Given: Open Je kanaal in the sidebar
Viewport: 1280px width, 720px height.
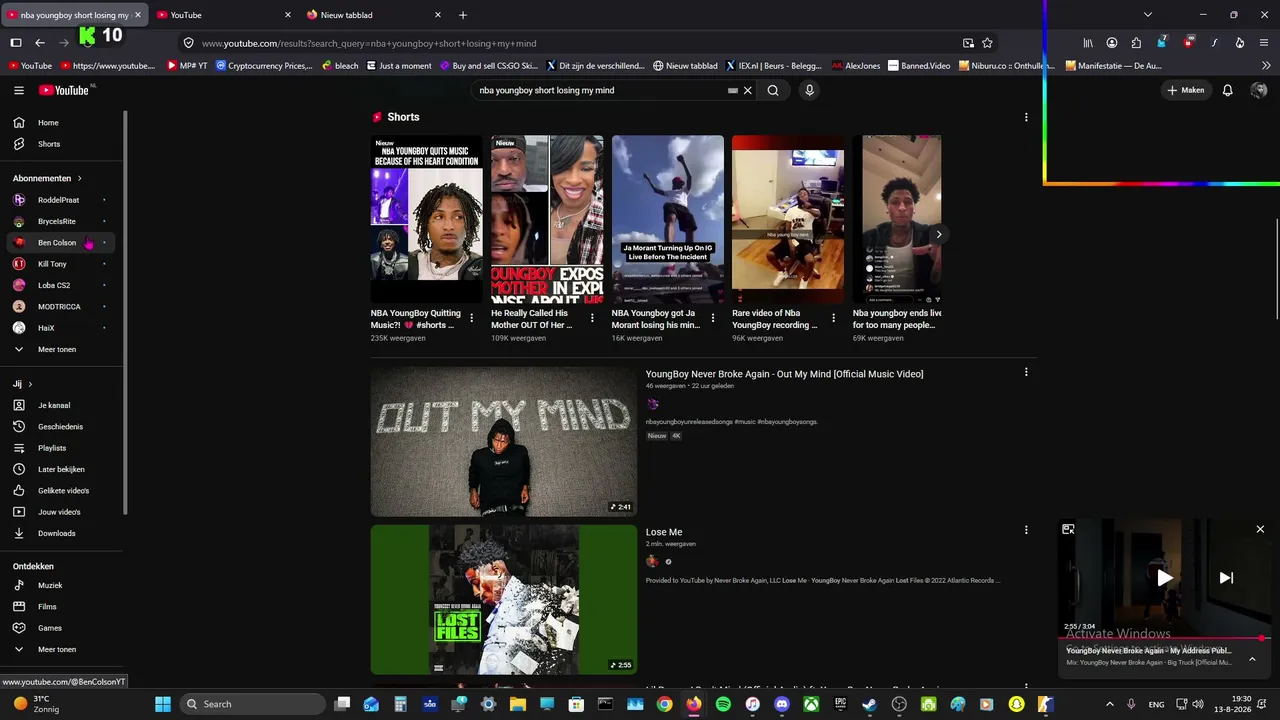Looking at the screenshot, I should [62, 405].
